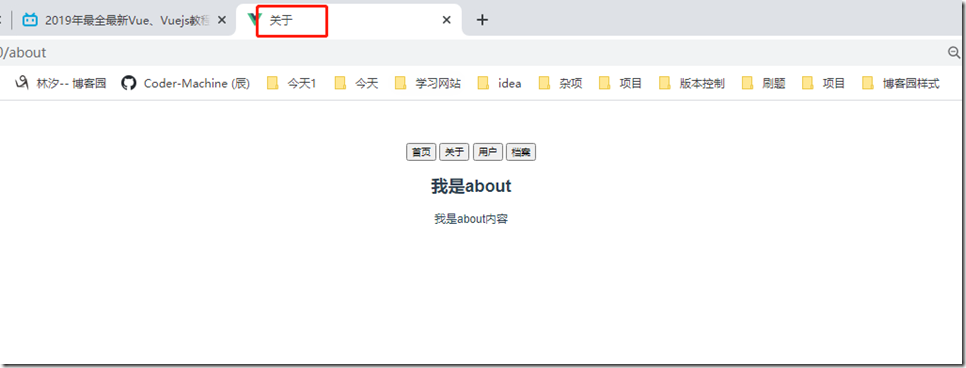Close the 关于 tab
This screenshot has height=368, width=966.
pyautogui.click(x=447, y=20)
